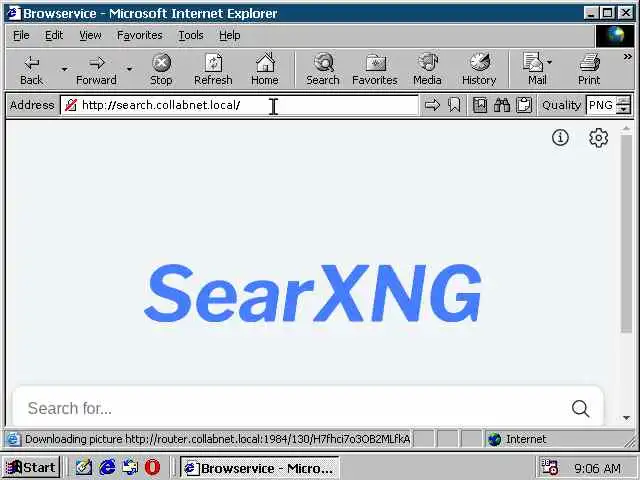Click the address bar URL field
The image size is (640, 480).
tap(240, 105)
